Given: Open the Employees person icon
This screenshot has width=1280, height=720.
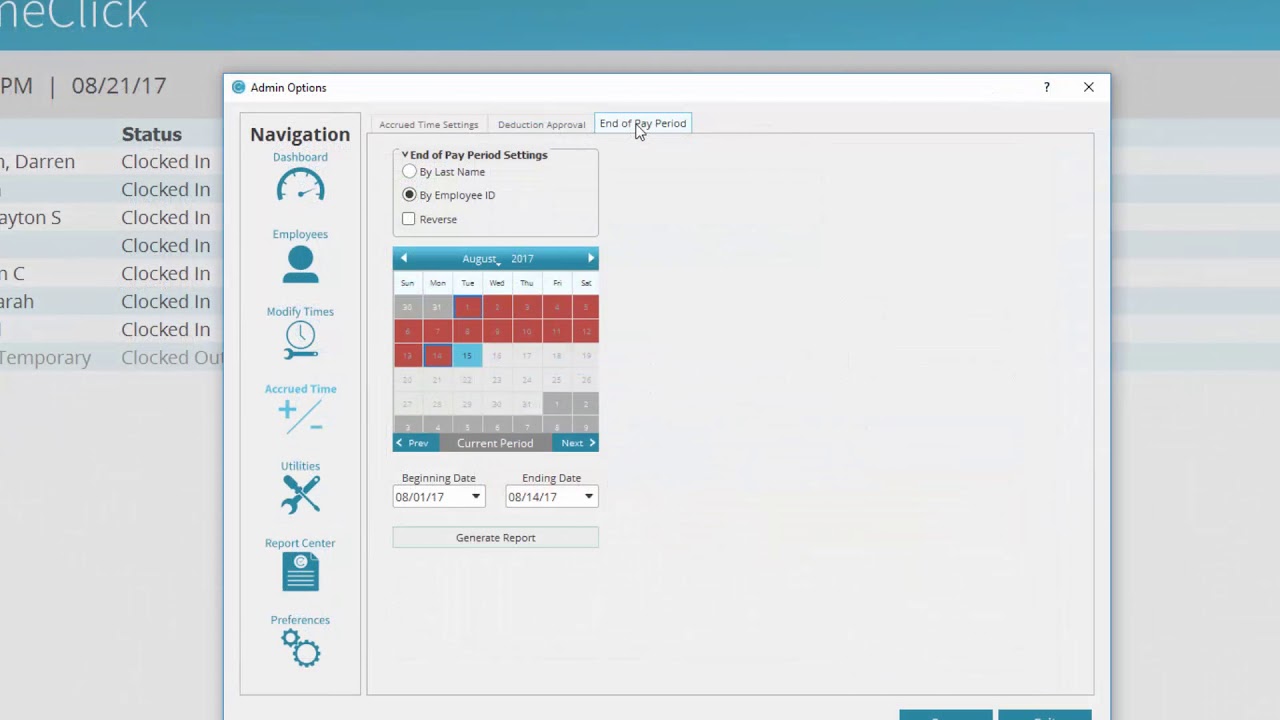Looking at the screenshot, I should (300, 264).
